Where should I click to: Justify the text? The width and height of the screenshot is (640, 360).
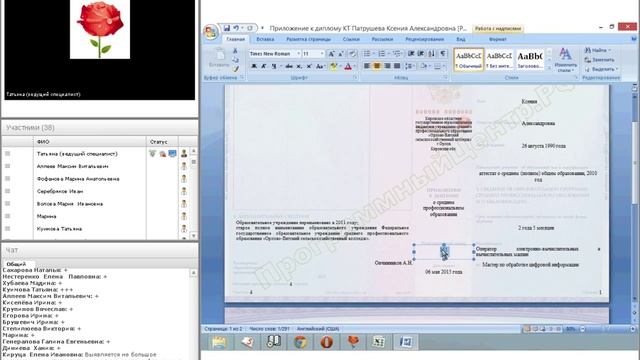pos(397,66)
